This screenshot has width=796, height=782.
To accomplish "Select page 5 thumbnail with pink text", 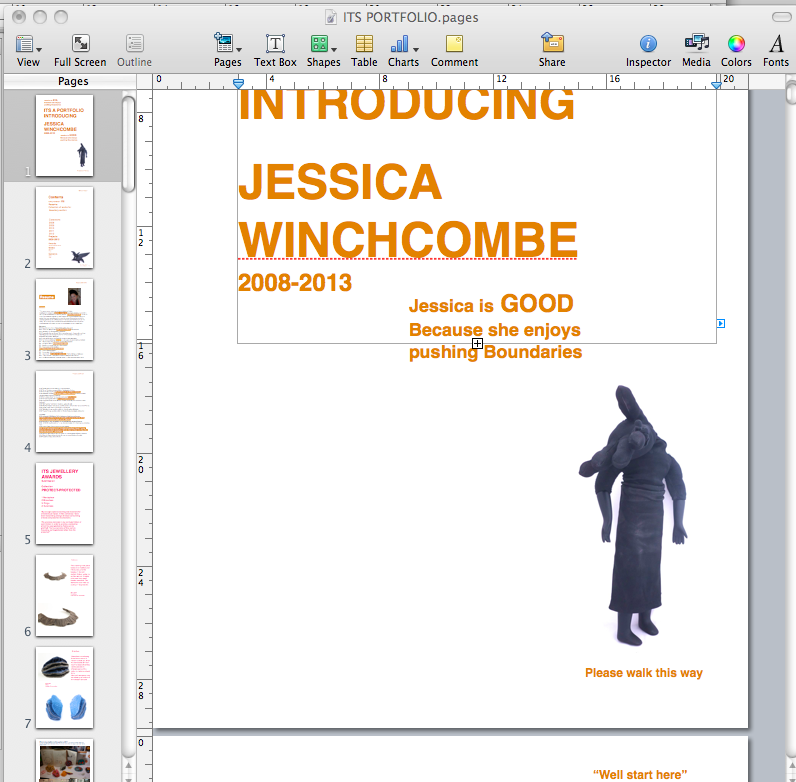I will coord(64,503).
